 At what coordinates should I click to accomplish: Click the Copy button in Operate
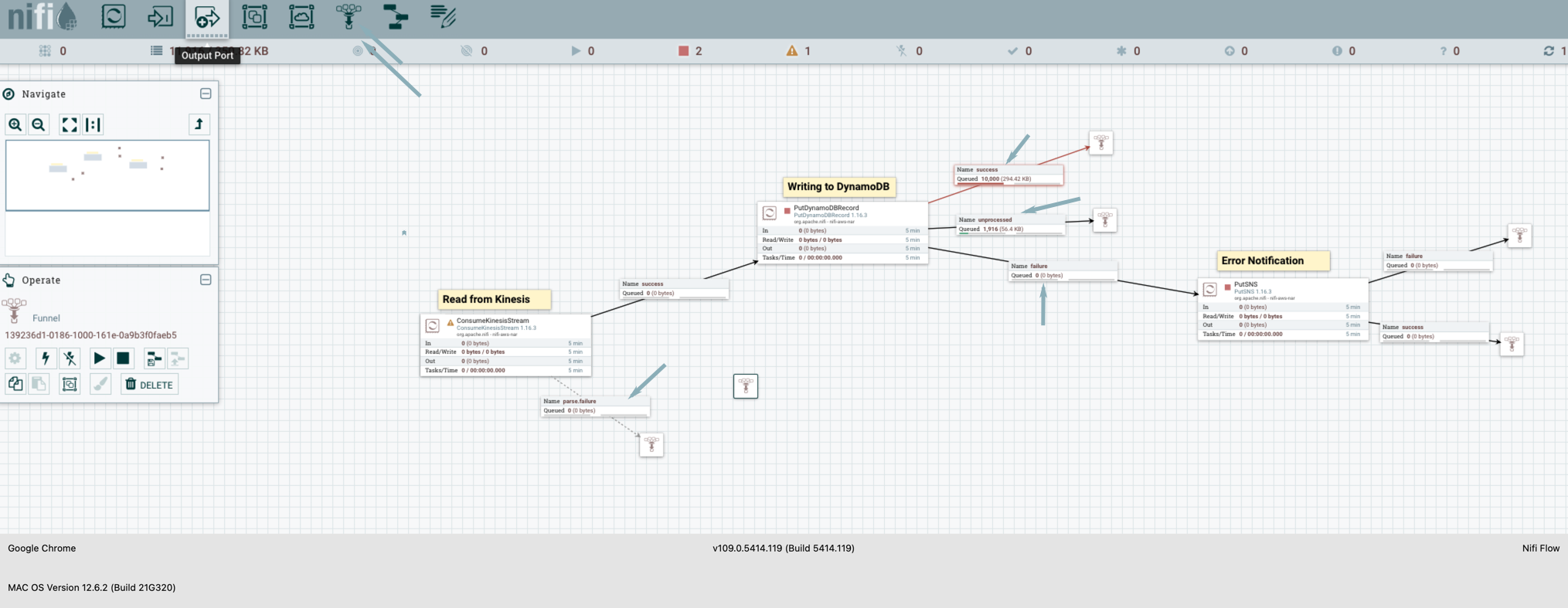[15, 384]
